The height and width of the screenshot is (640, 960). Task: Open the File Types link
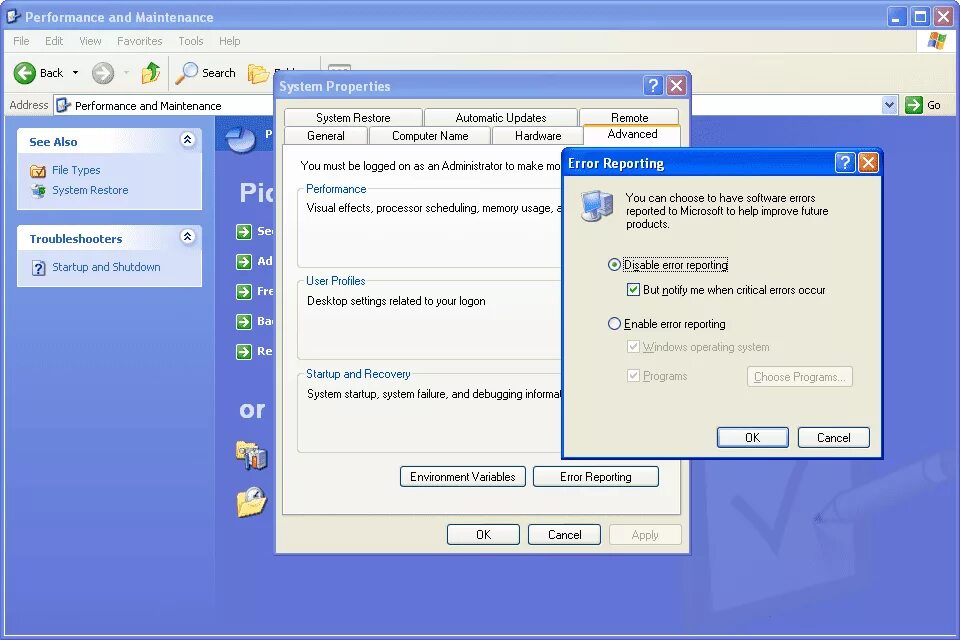[x=76, y=170]
